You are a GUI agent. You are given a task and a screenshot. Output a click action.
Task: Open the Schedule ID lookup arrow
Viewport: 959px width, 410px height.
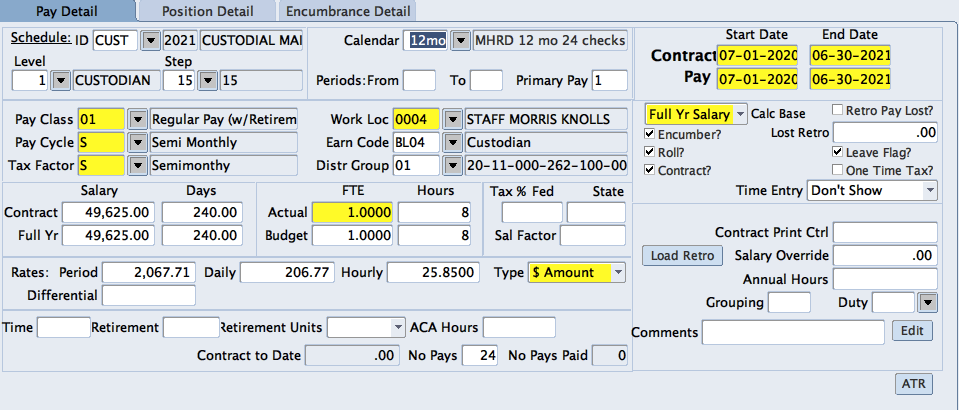click(x=151, y=41)
